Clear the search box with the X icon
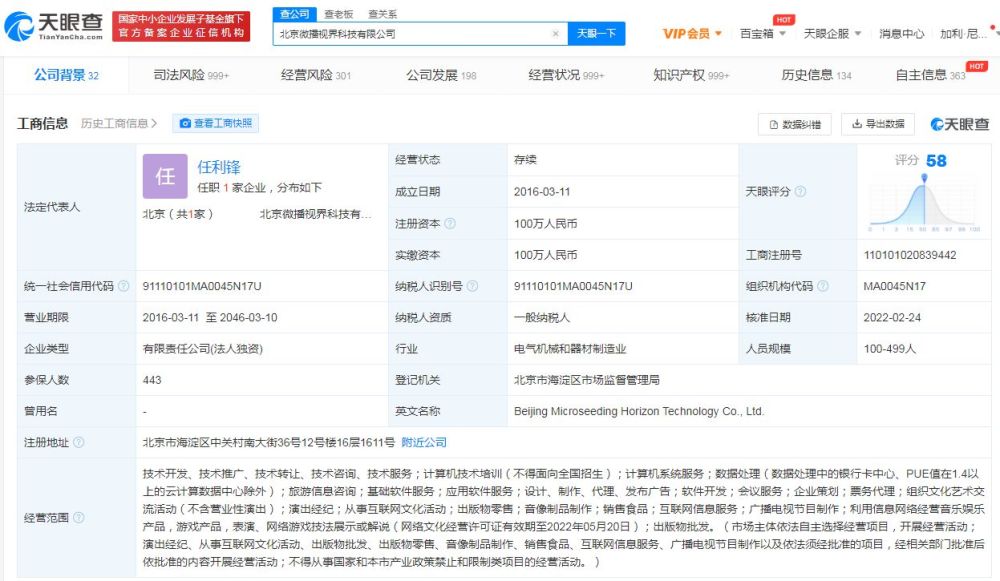The image size is (1000, 581). coord(555,34)
